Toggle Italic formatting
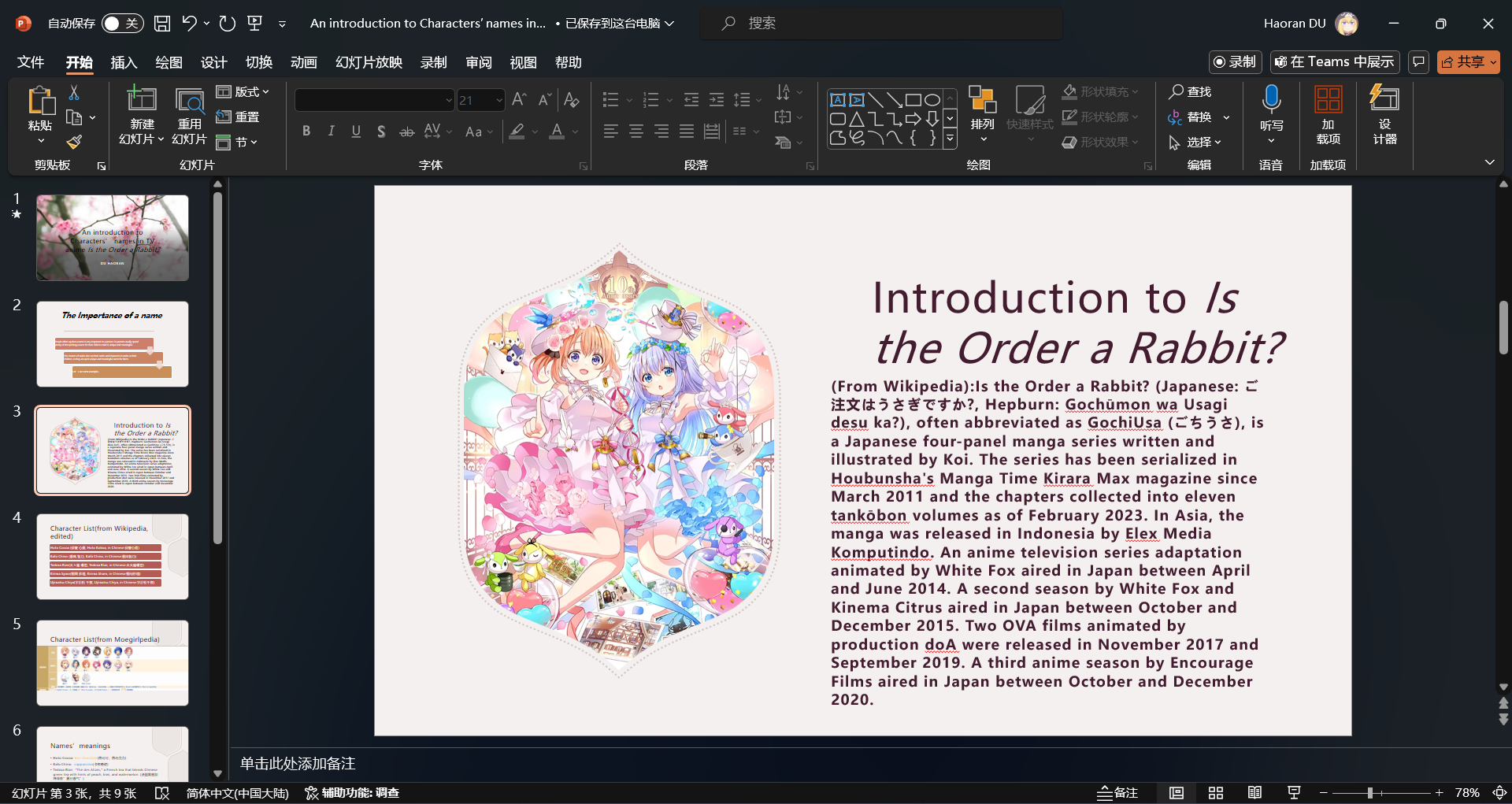The image size is (1512, 804). tap(332, 132)
